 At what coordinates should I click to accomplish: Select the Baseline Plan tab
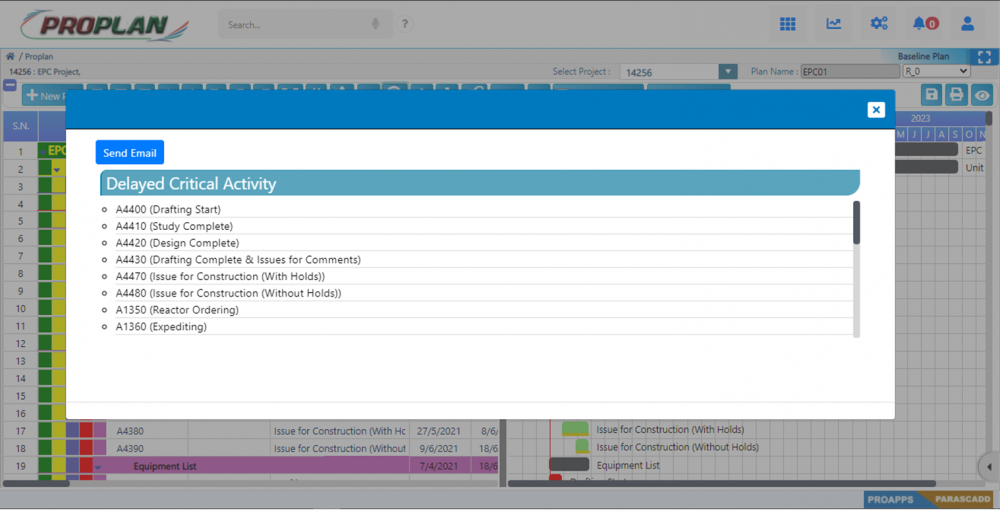pyautogui.click(x=923, y=56)
